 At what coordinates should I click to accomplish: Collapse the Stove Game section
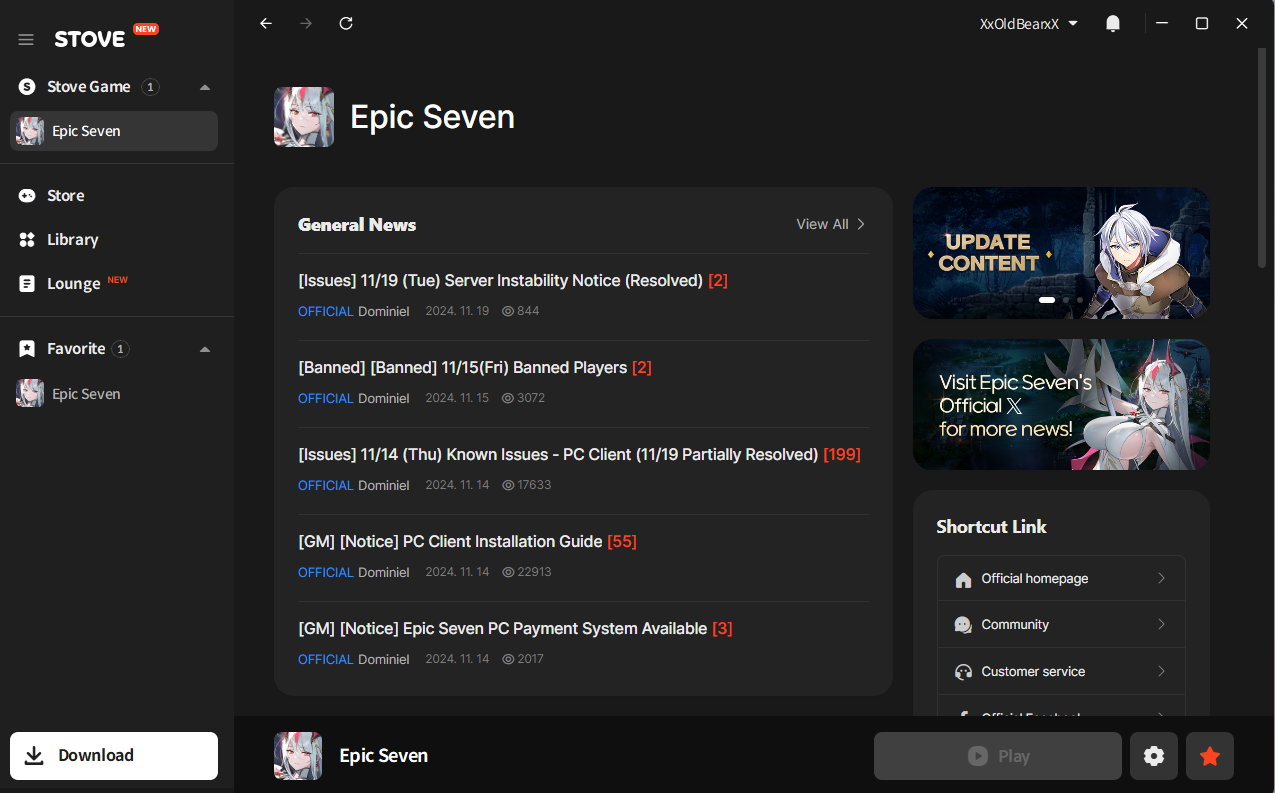pos(205,87)
